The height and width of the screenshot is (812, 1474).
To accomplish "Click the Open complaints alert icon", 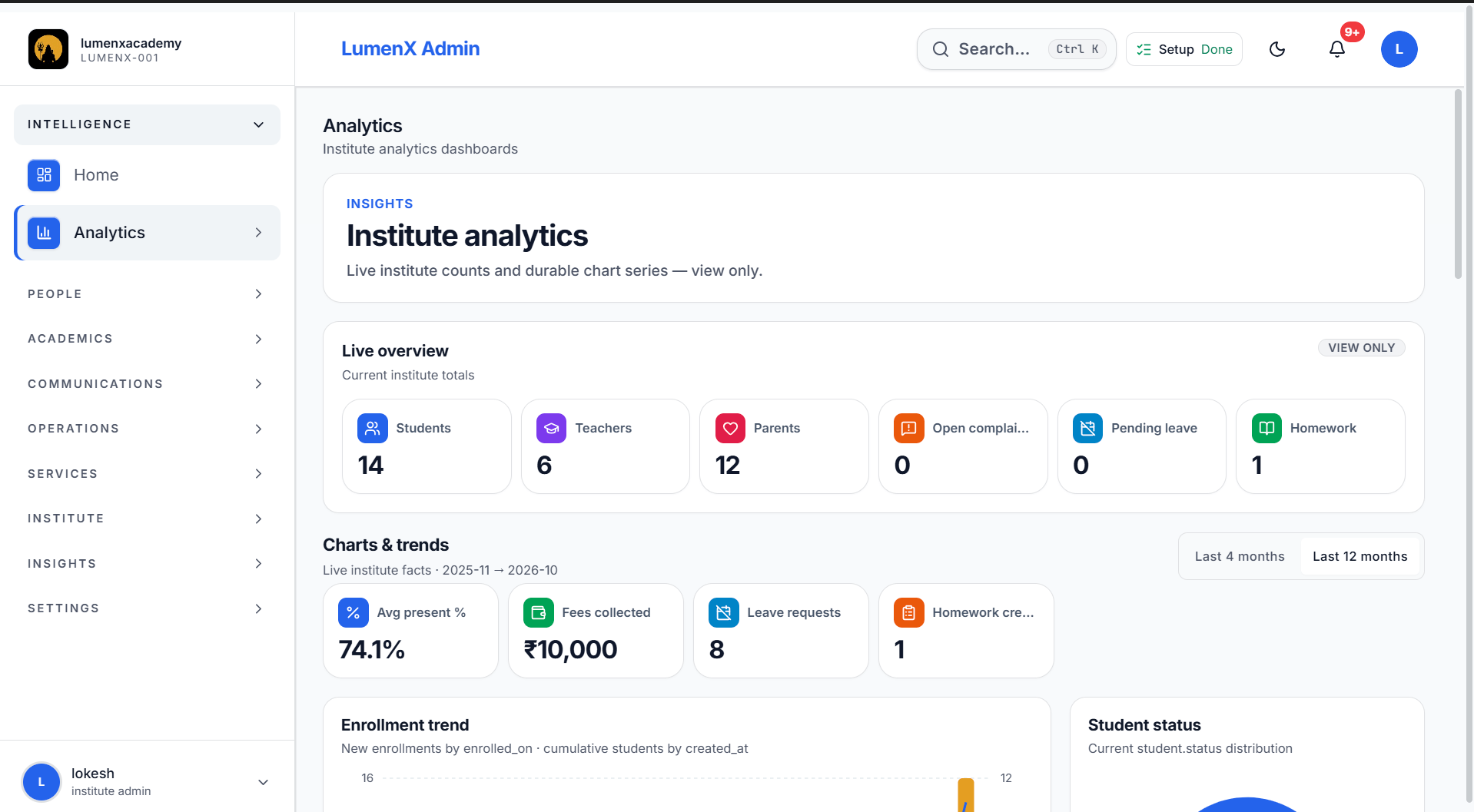I will coord(909,428).
